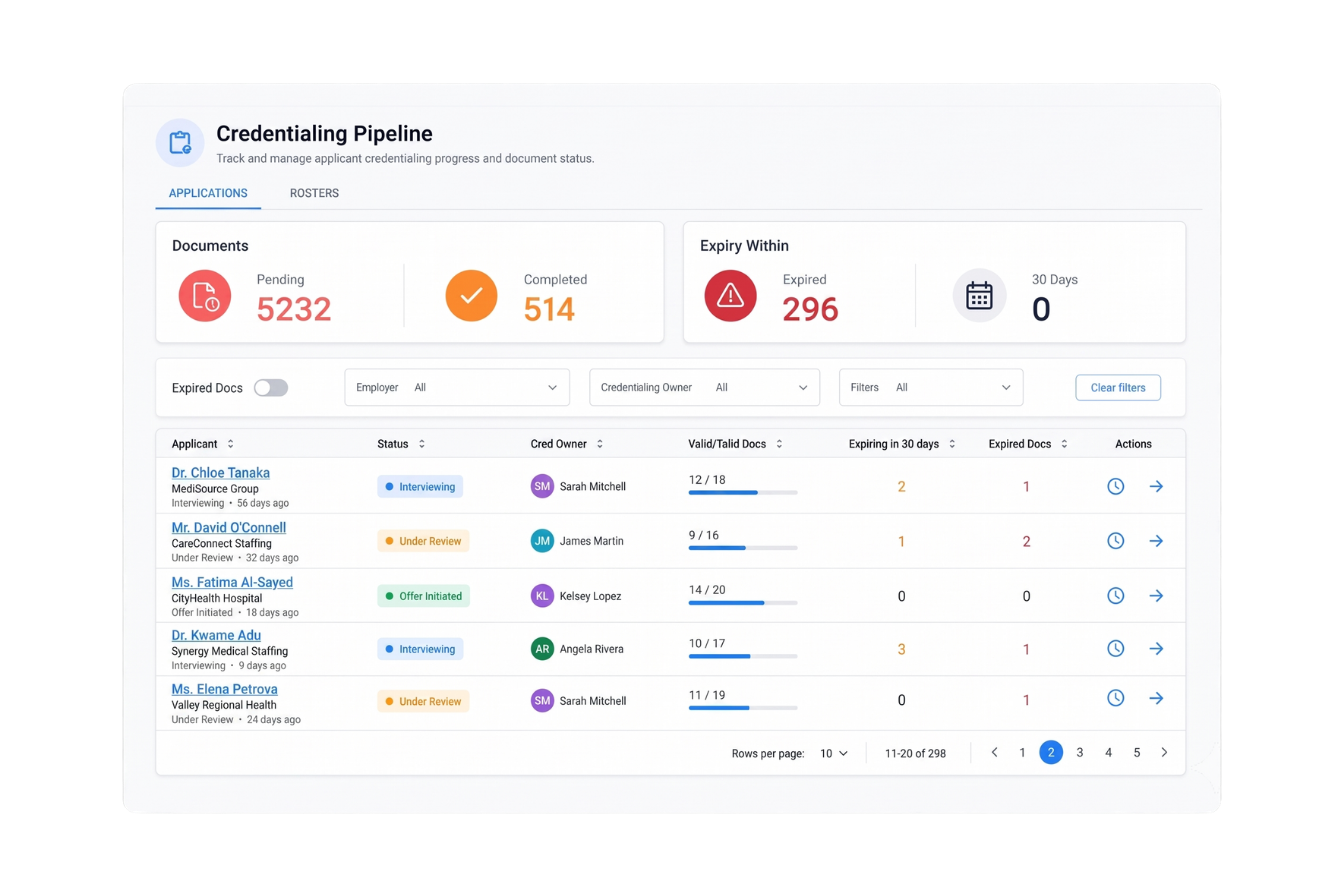The image size is (1344, 896).
Task: Click Completed count 514
Action: click(x=550, y=309)
